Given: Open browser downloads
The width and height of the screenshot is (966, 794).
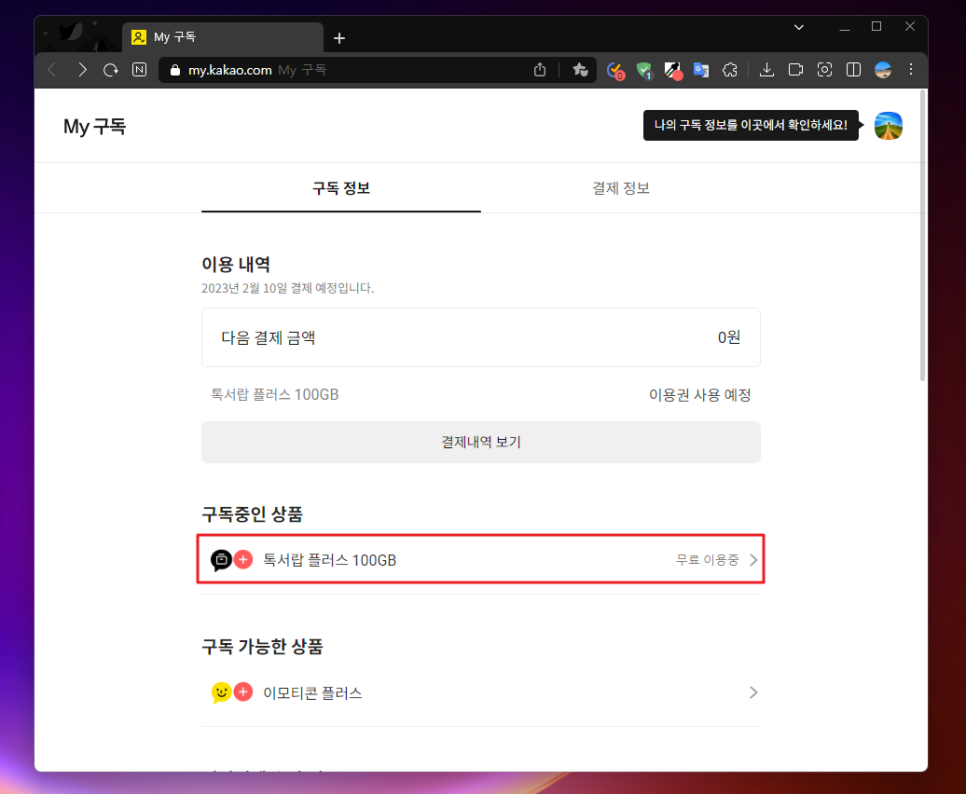Looking at the screenshot, I should tap(766, 70).
